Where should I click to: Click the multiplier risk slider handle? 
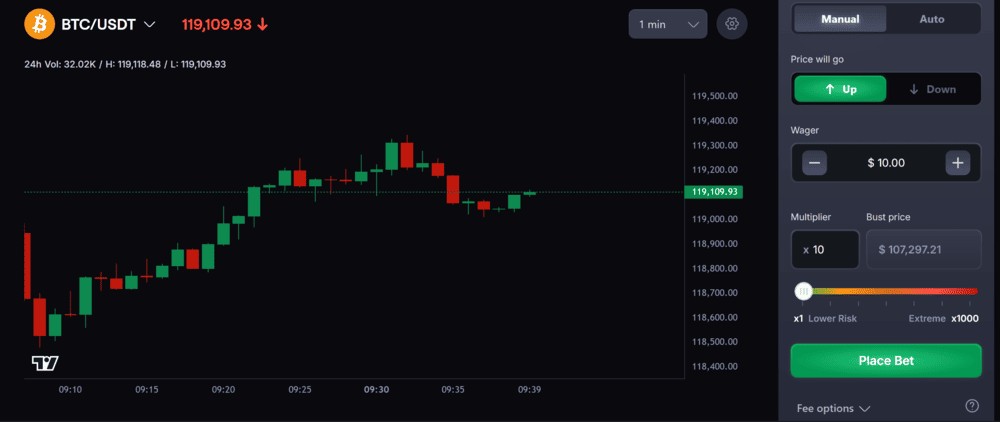pos(803,291)
